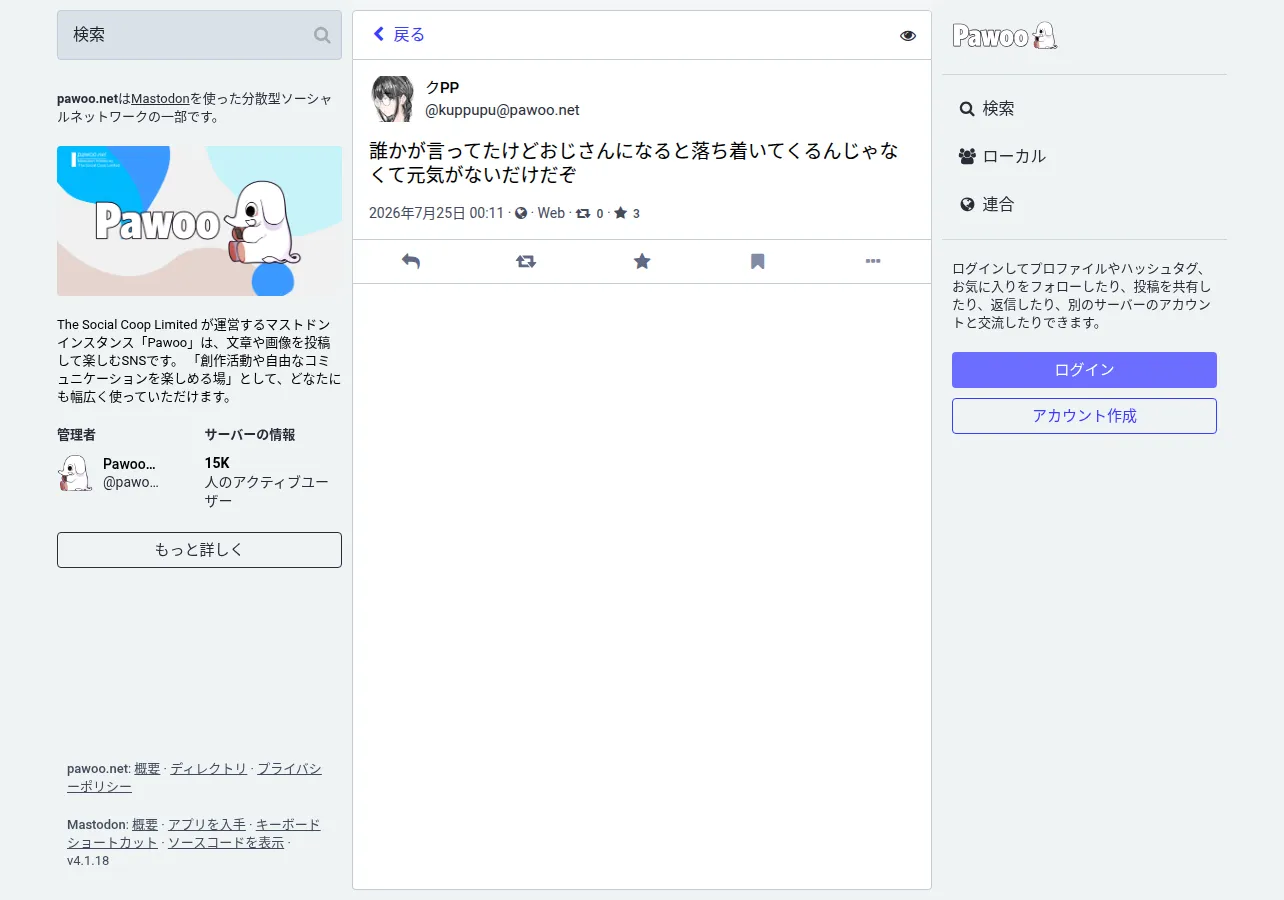Toggle the eye visibility icon in post header

coord(908,36)
